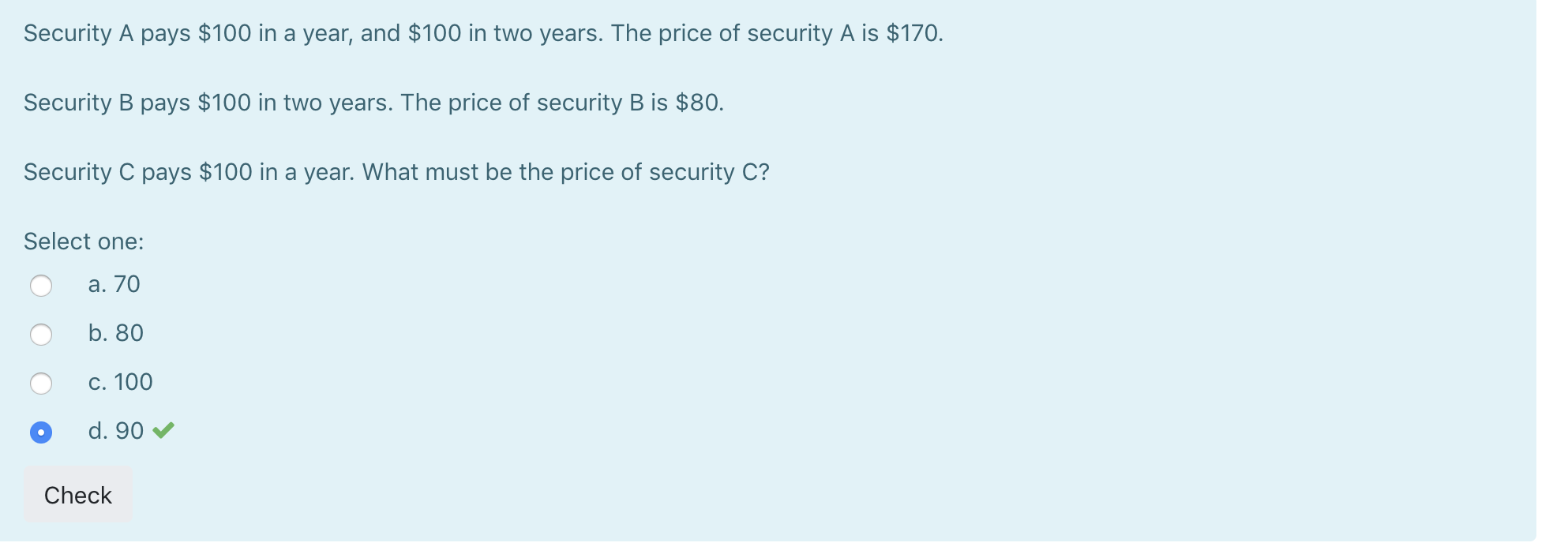Click the label text "c. 100"

[120, 383]
